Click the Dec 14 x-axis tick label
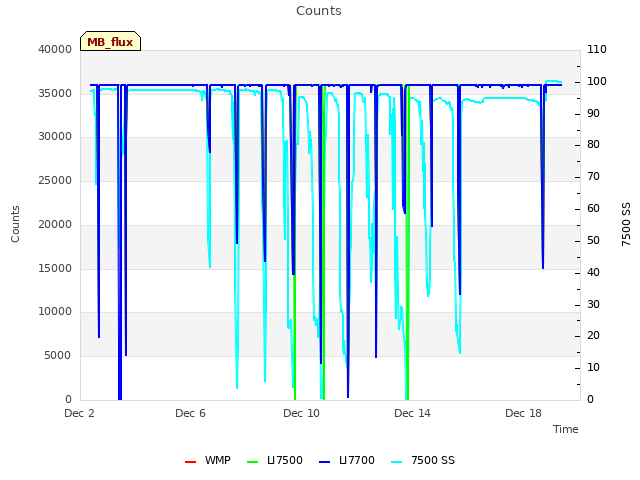 point(412,413)
